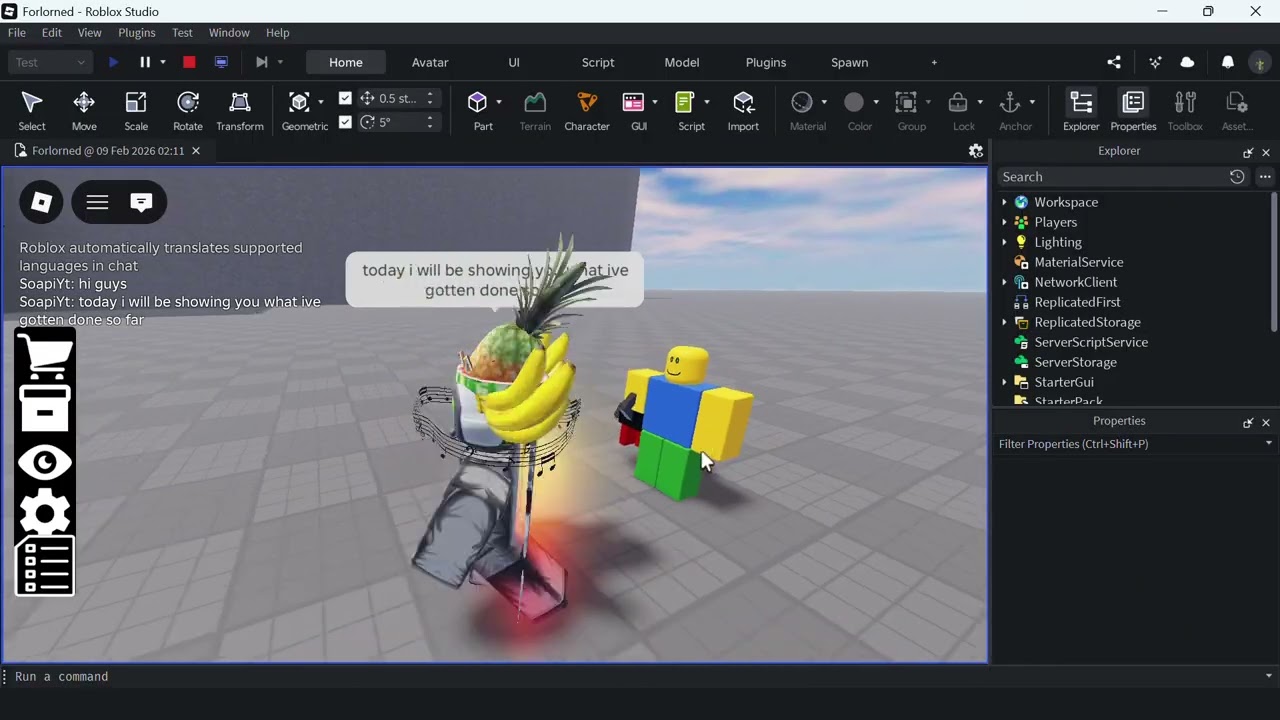Open the Color dropdown arrow
1280x720 pixels.
point(876,102)
